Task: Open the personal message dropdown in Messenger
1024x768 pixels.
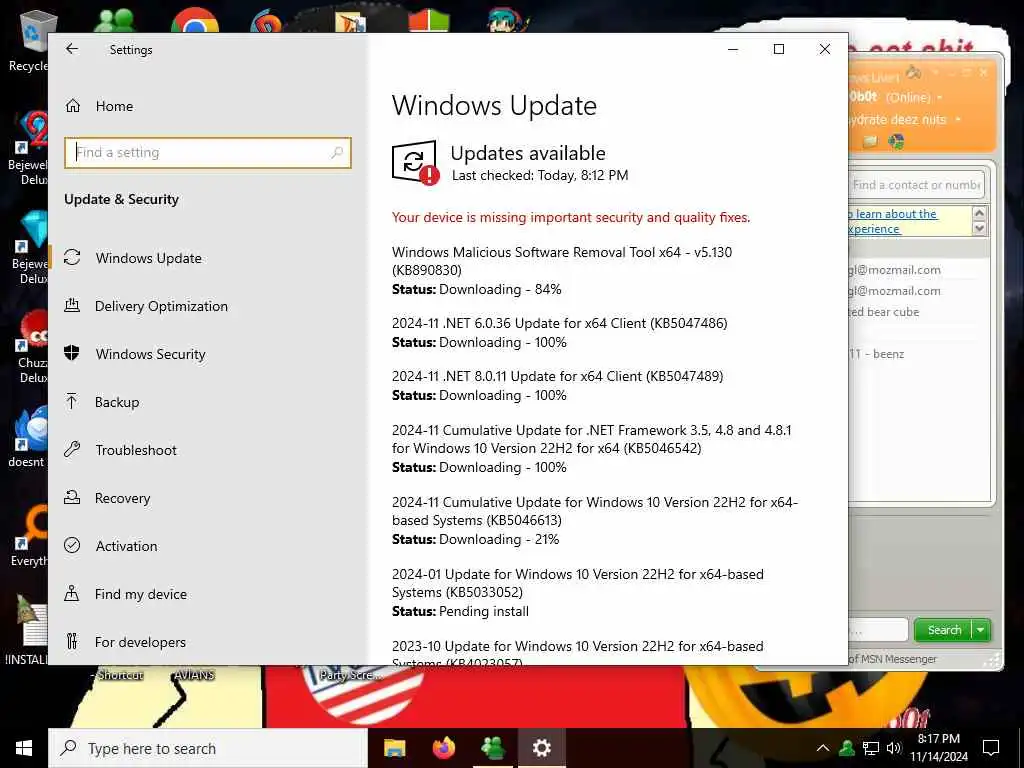Action: pyautogui.click(x=958, y=120)
